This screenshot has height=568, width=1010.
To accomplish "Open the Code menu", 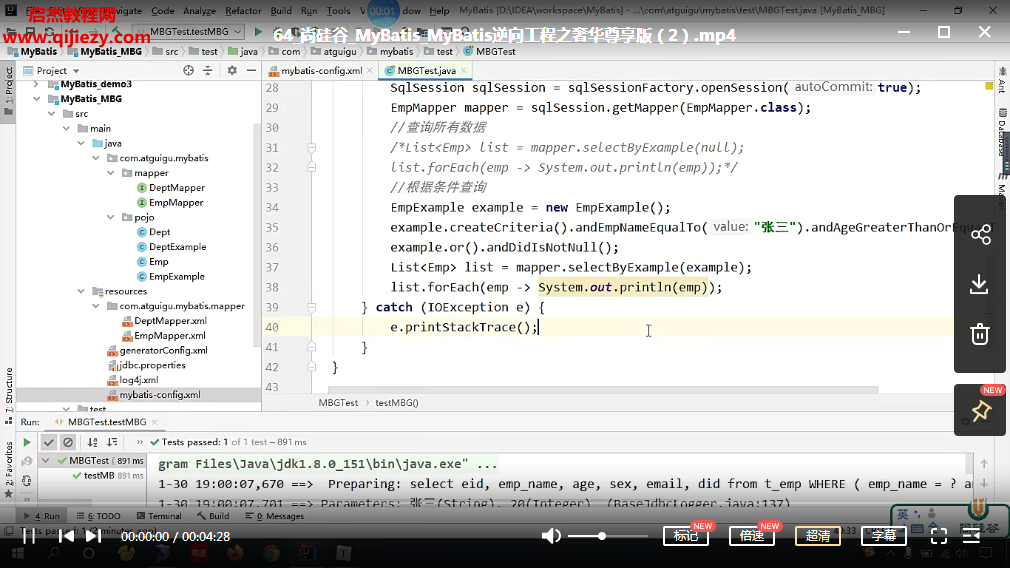I will 162,10.
